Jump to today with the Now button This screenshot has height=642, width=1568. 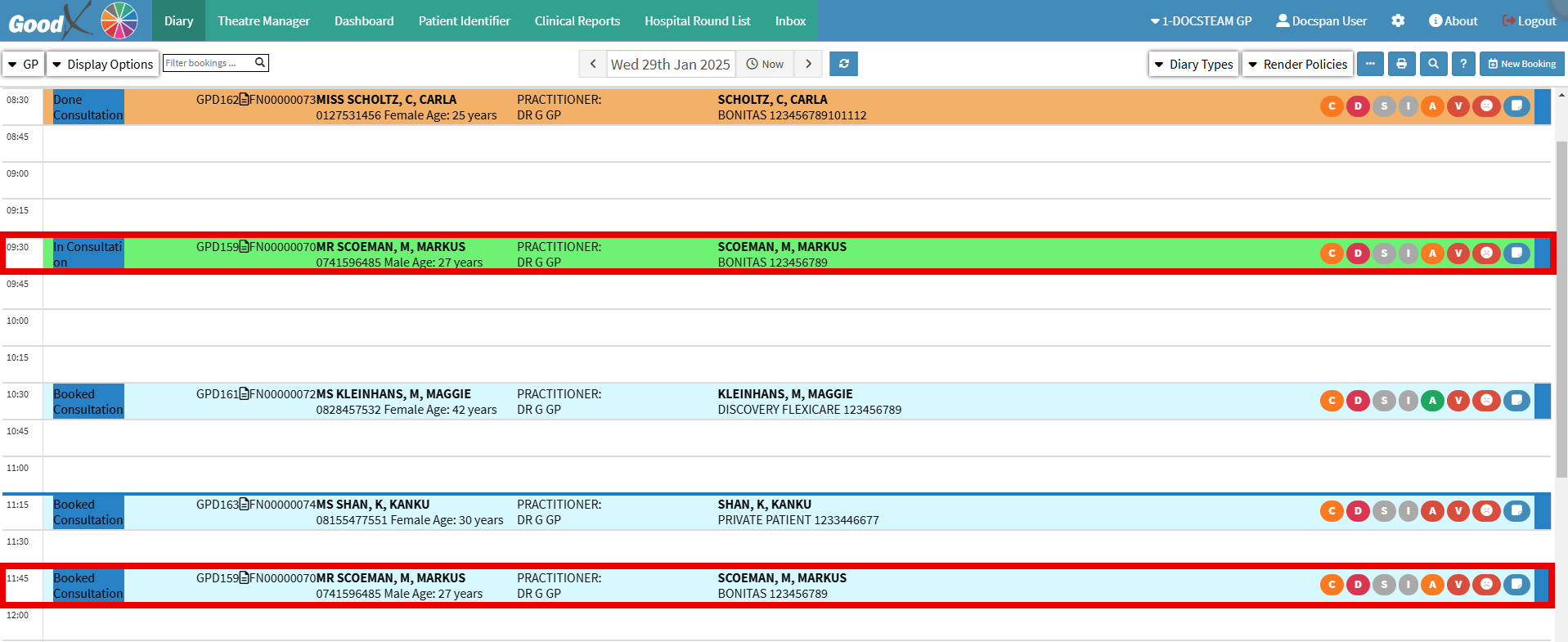click(x=765, y=64)
